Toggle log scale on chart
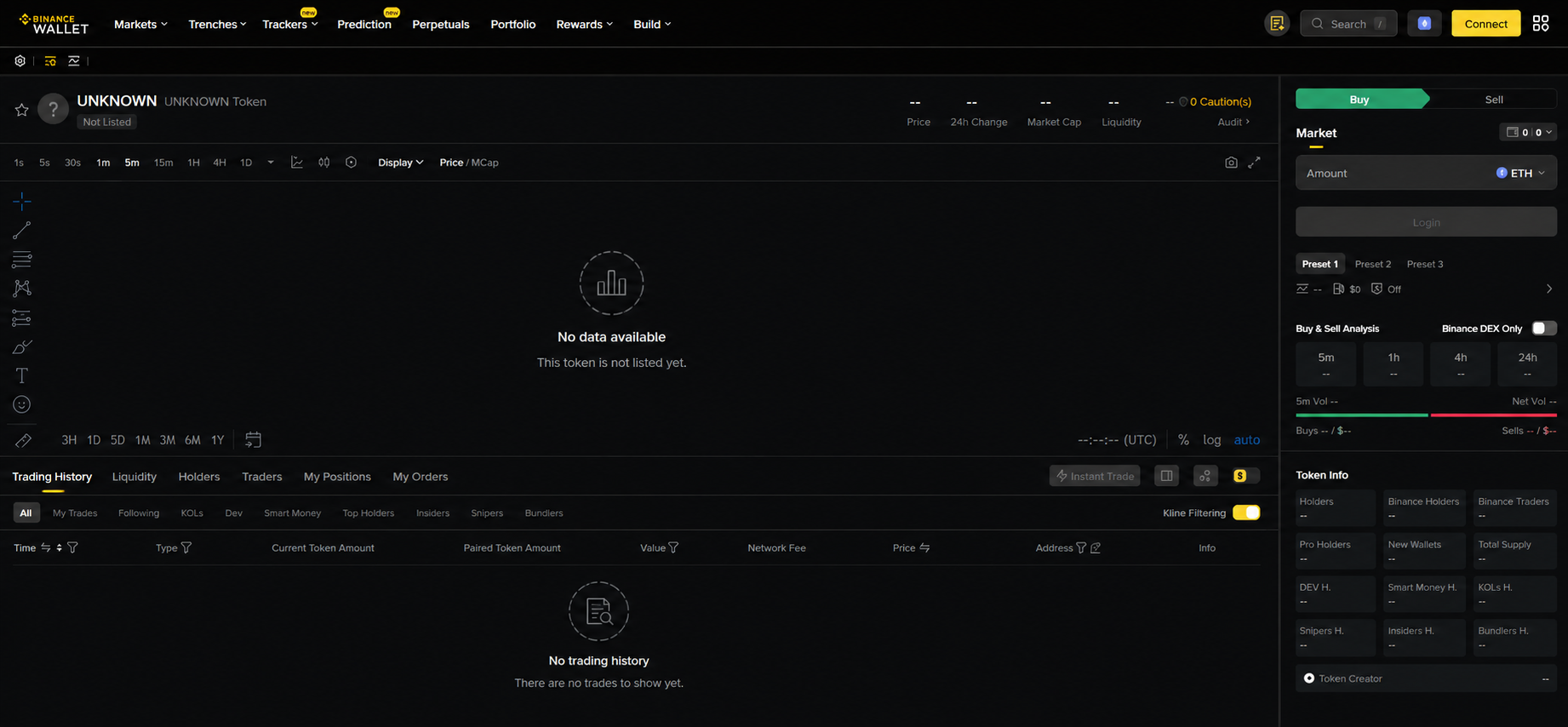This screenshot has height=727, width=1568. click(1212, 440)
